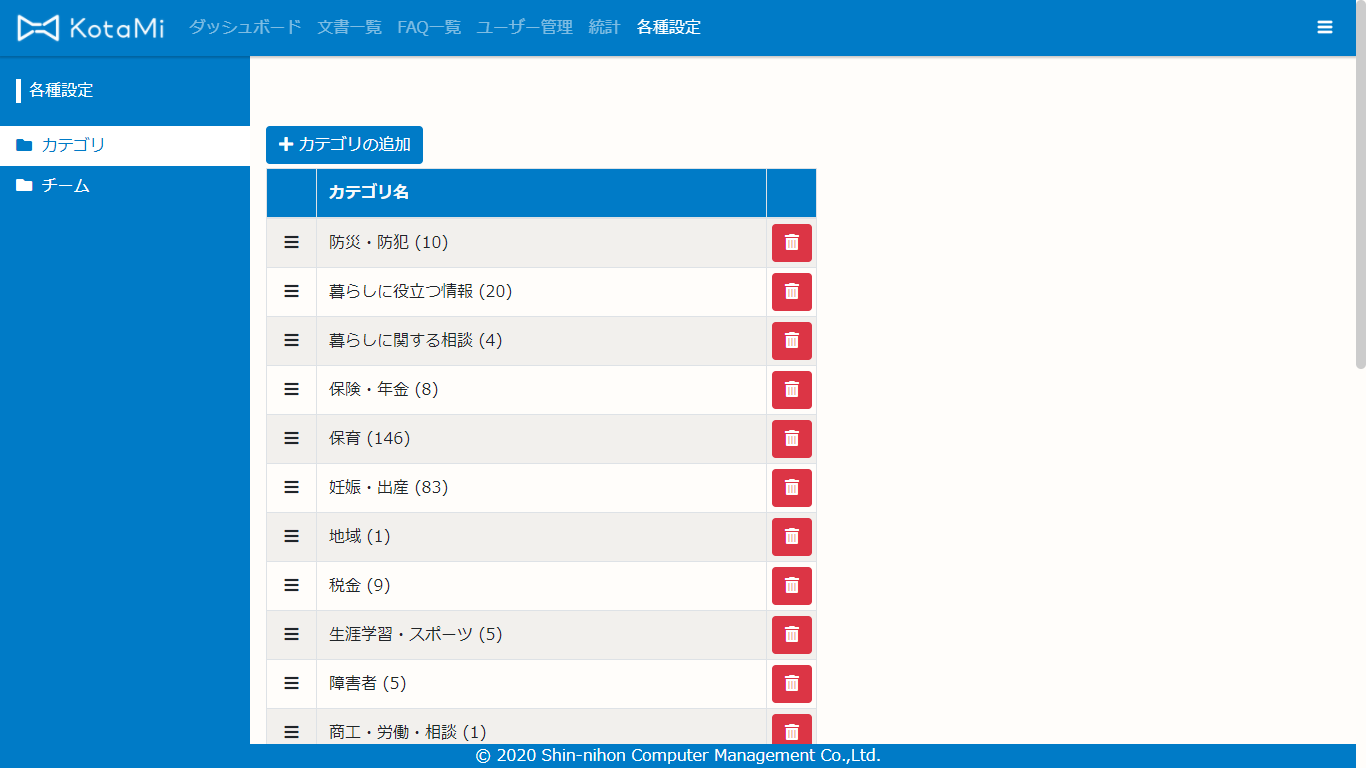The height and width of the screenshot is (768, 1366).
Task: Delete the 暮らしに役立つ情報 category
Action: click(791, 292)
